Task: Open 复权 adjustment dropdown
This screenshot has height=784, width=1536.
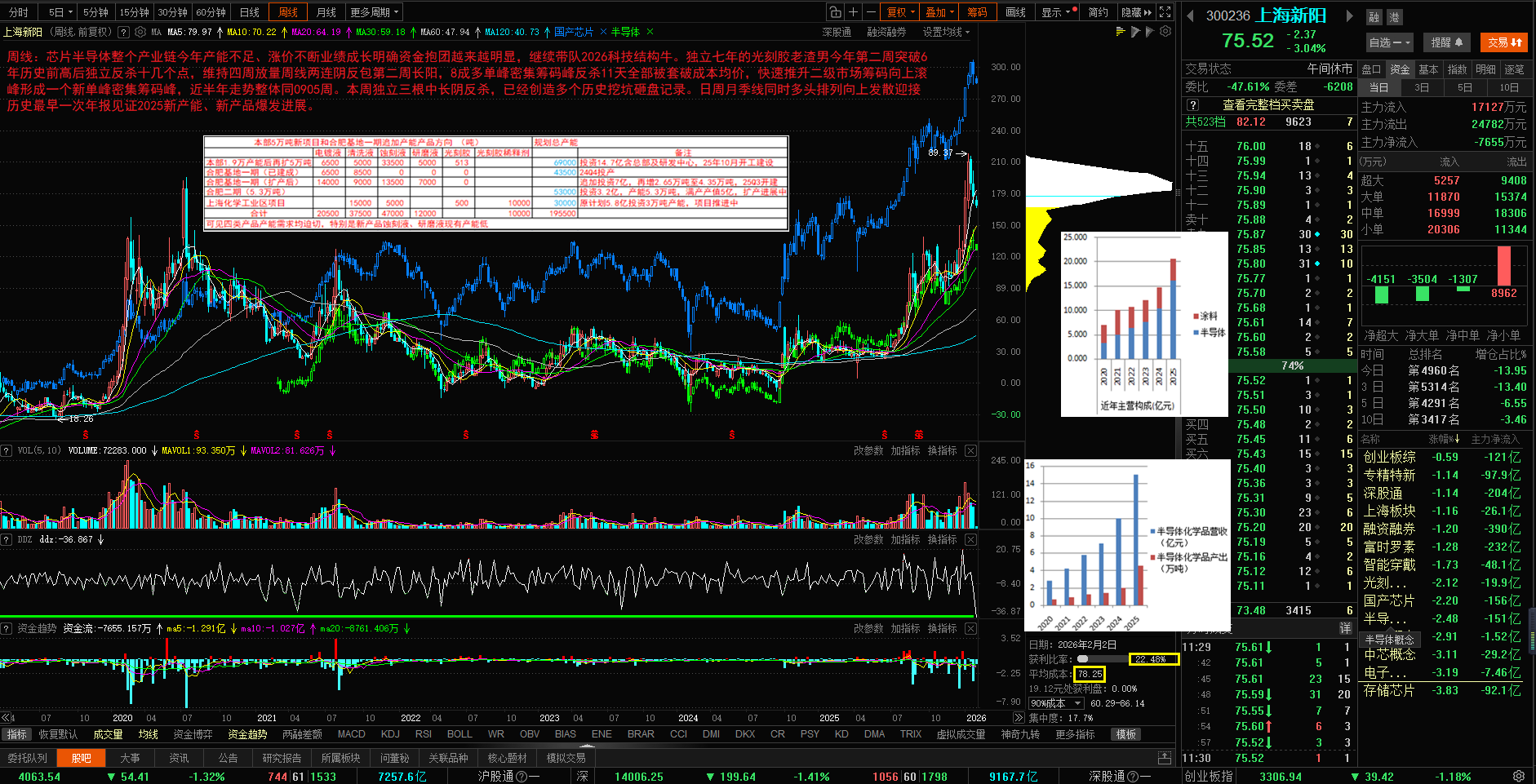Action: point(900,12)
